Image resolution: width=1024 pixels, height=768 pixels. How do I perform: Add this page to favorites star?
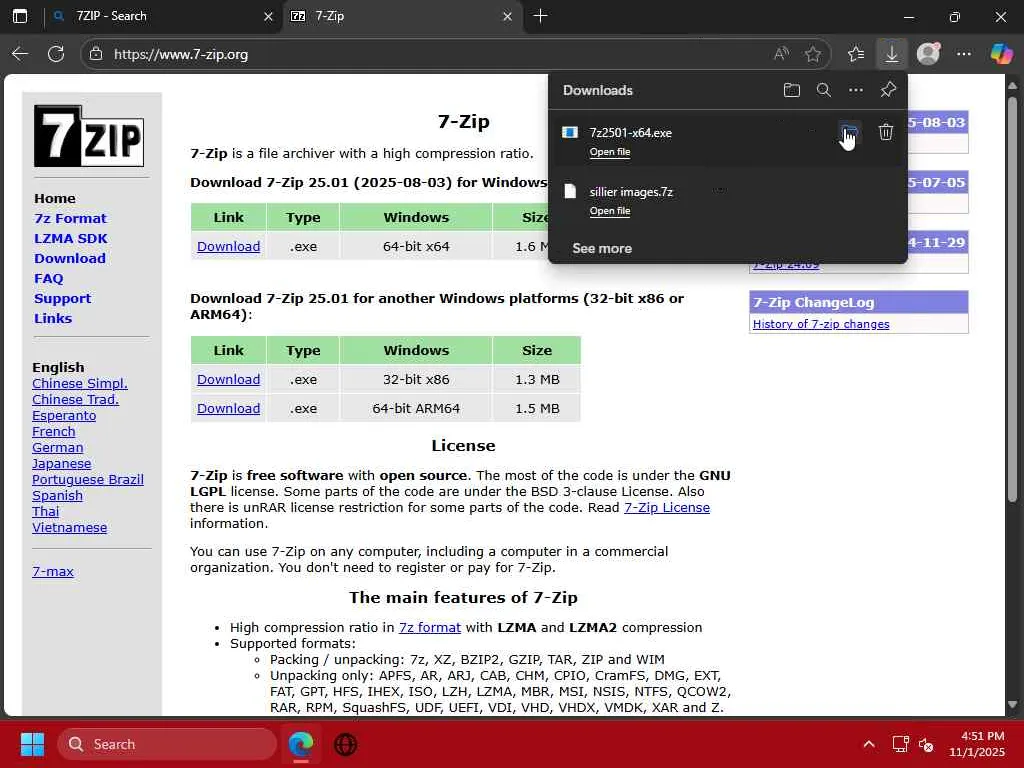(x=812, y=54)
